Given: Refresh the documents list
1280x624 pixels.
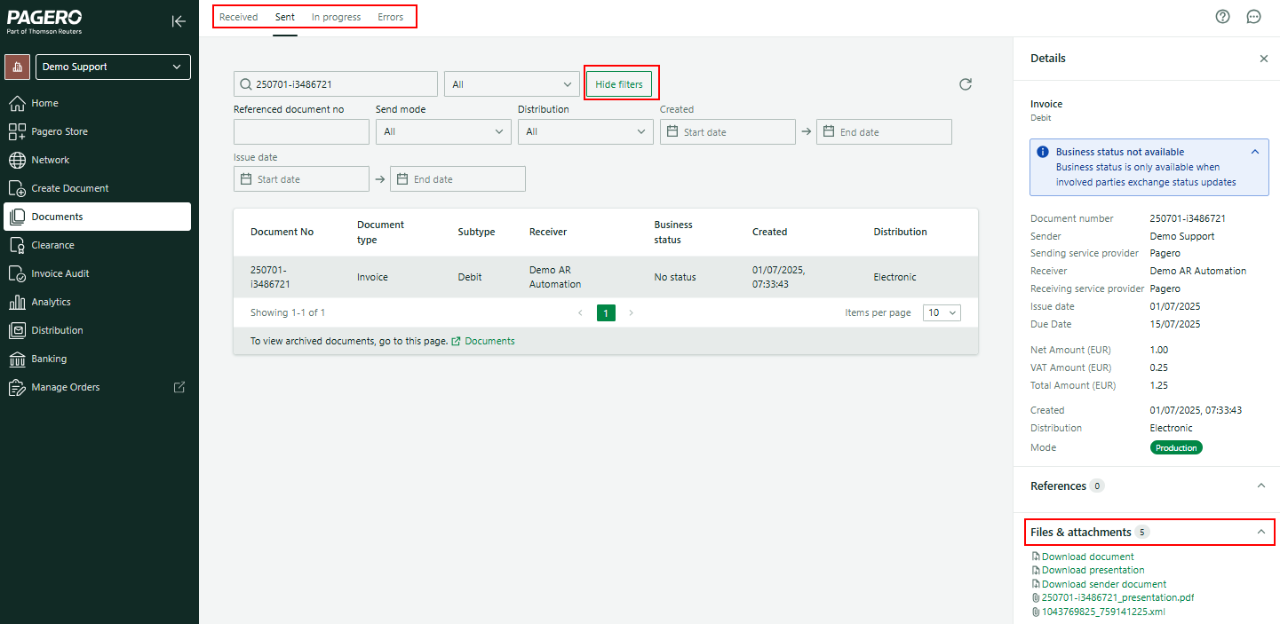Looking at the screenshot, I should click(965, 84).
